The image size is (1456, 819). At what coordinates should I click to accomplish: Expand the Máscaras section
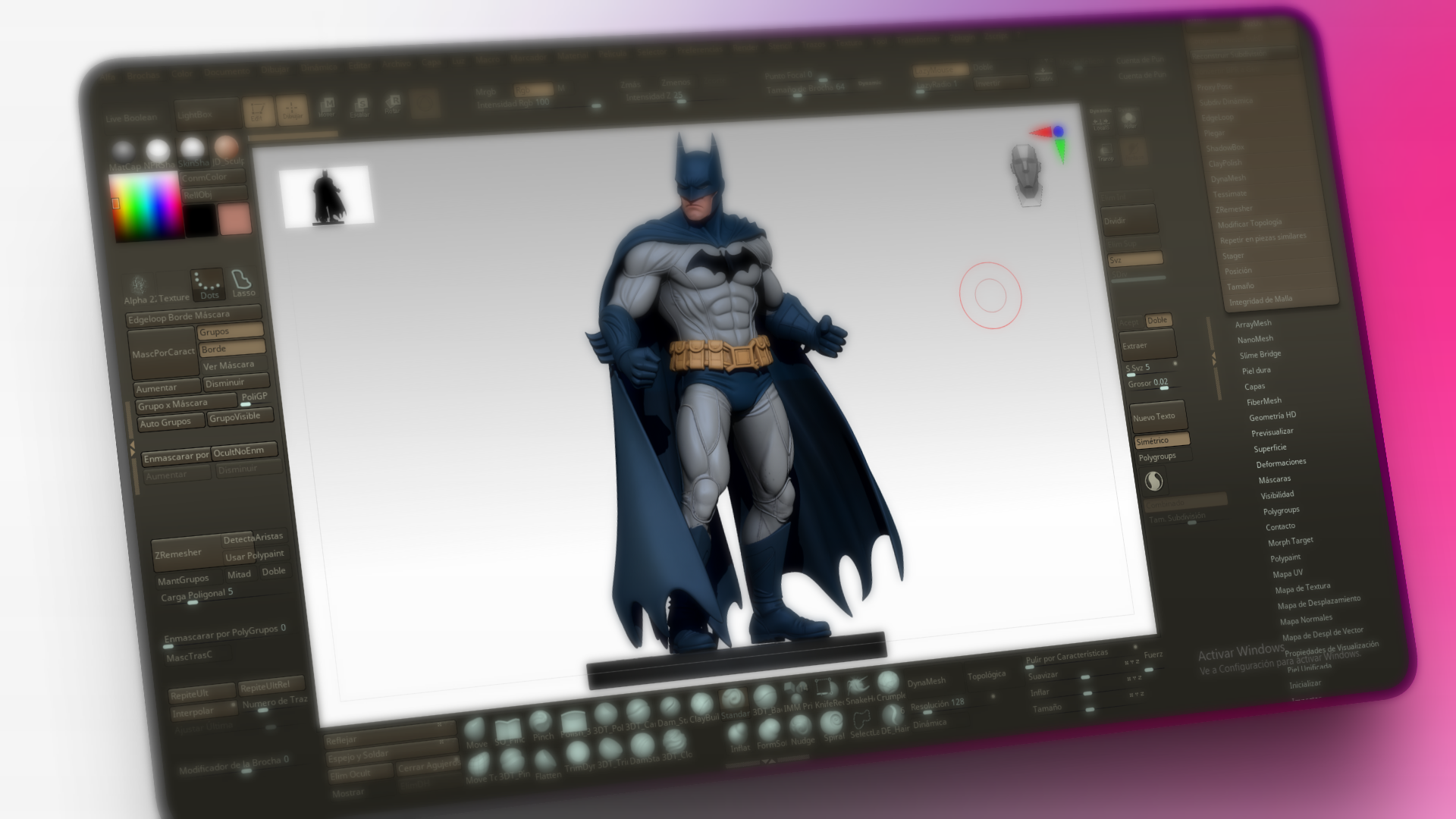pos(1274,479)
